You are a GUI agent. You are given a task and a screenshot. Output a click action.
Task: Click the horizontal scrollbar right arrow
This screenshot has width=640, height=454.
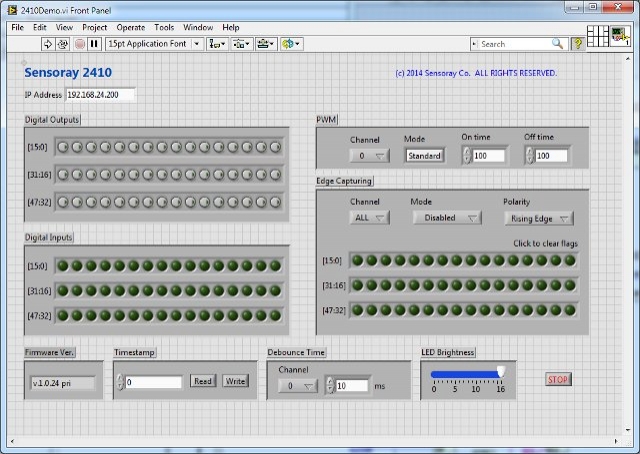616,441
